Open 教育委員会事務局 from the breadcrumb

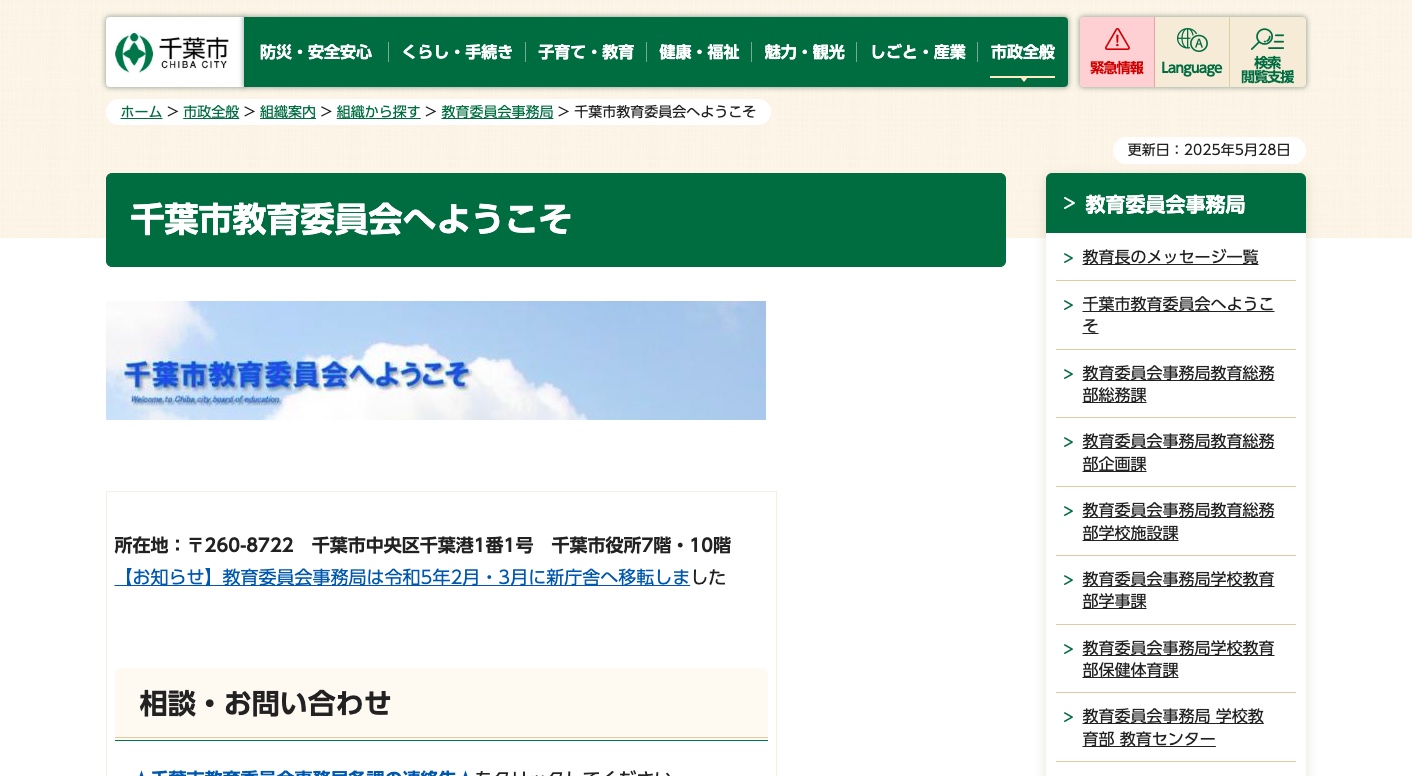click(x=497, y=112)
